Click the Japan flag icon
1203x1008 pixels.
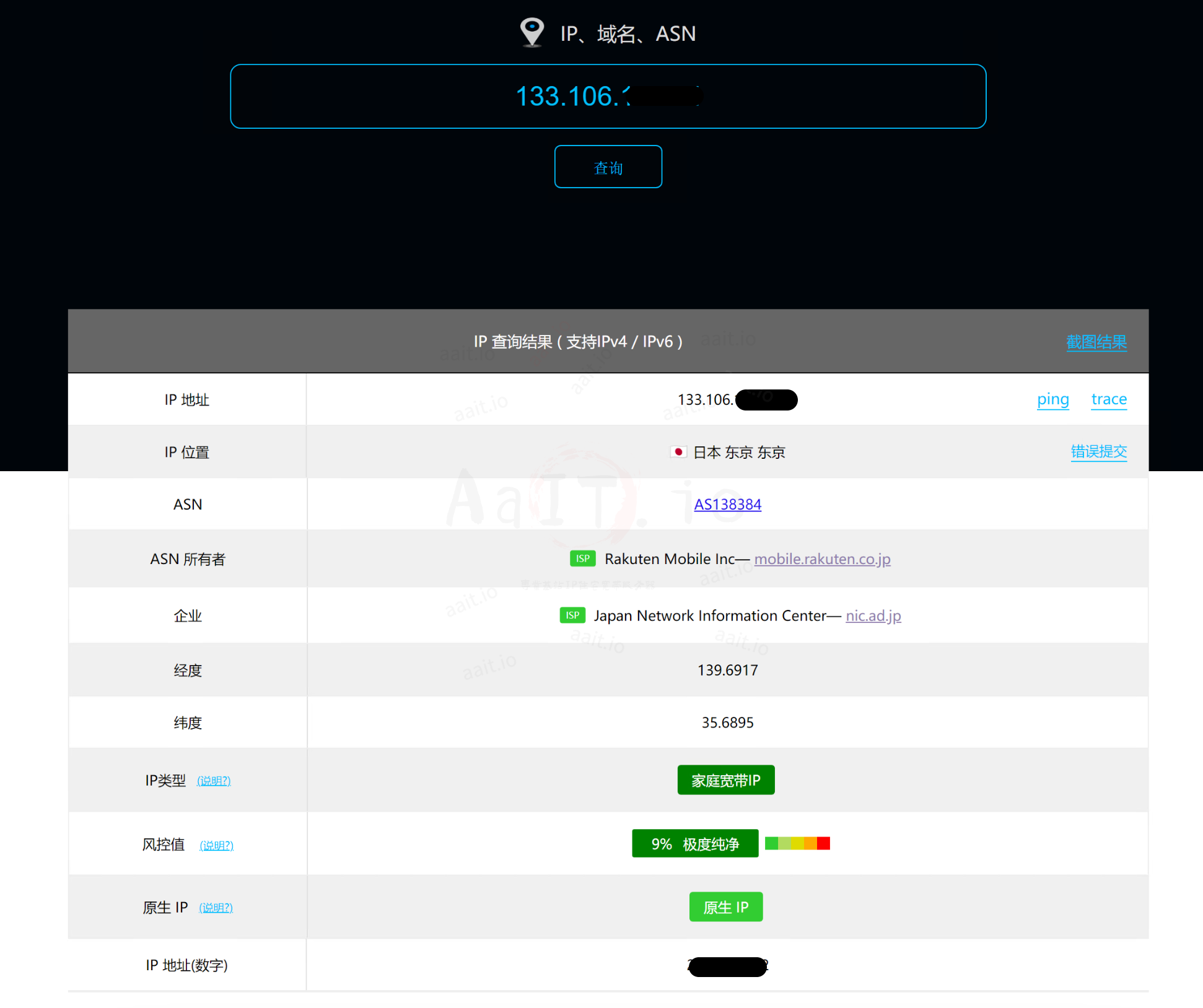point(678,452)
